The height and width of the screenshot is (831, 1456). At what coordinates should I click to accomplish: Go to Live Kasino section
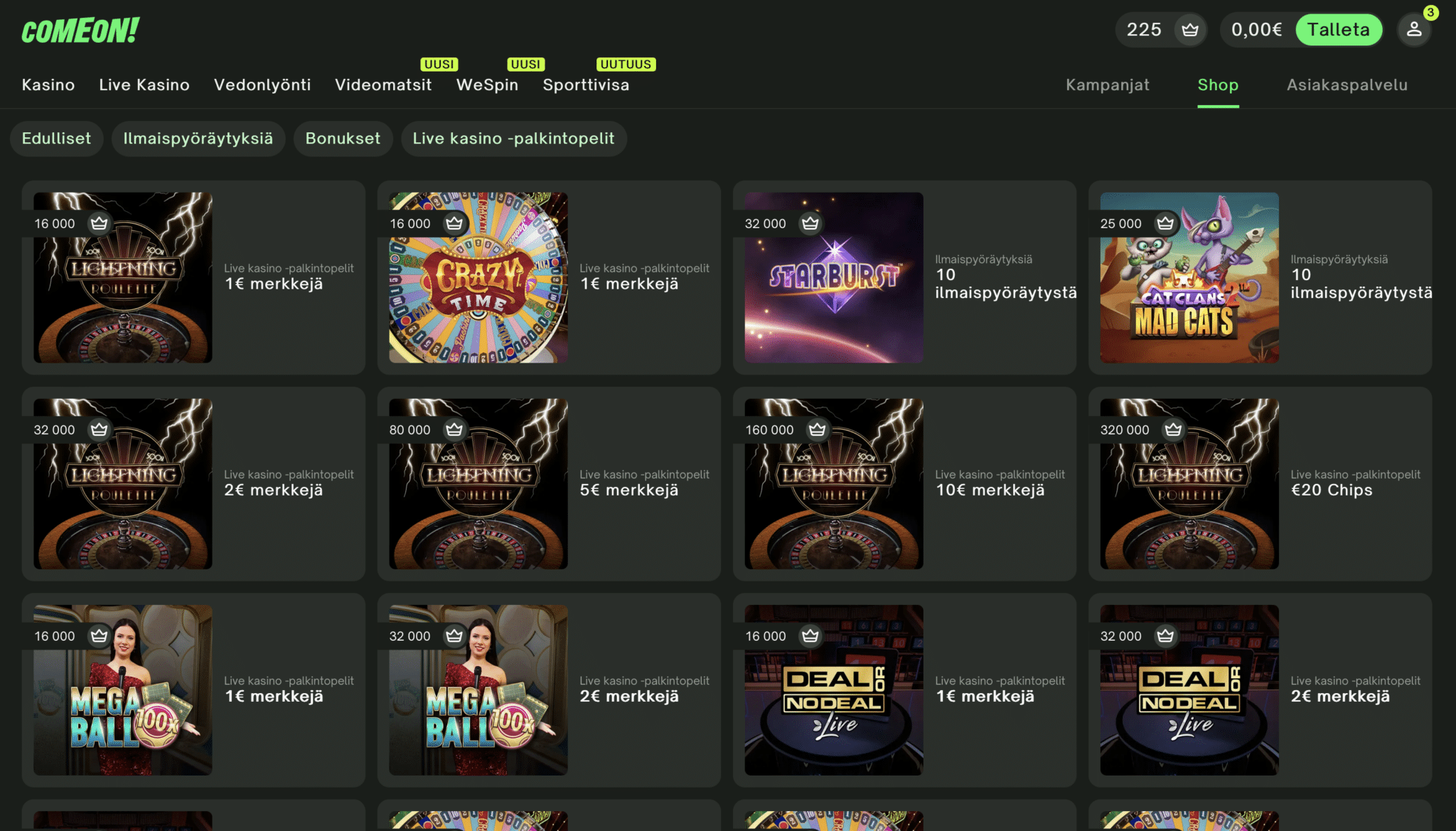click(x=144, y=85)
